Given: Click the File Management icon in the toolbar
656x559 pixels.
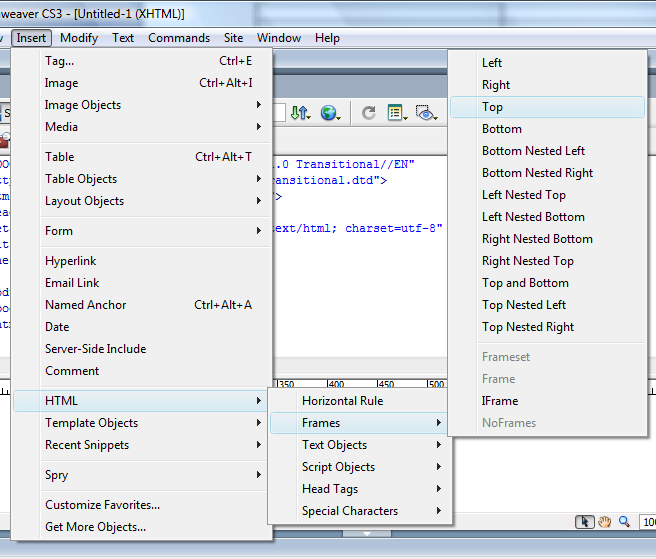Looking at the screenshot, I should click(x=300, y=113).
